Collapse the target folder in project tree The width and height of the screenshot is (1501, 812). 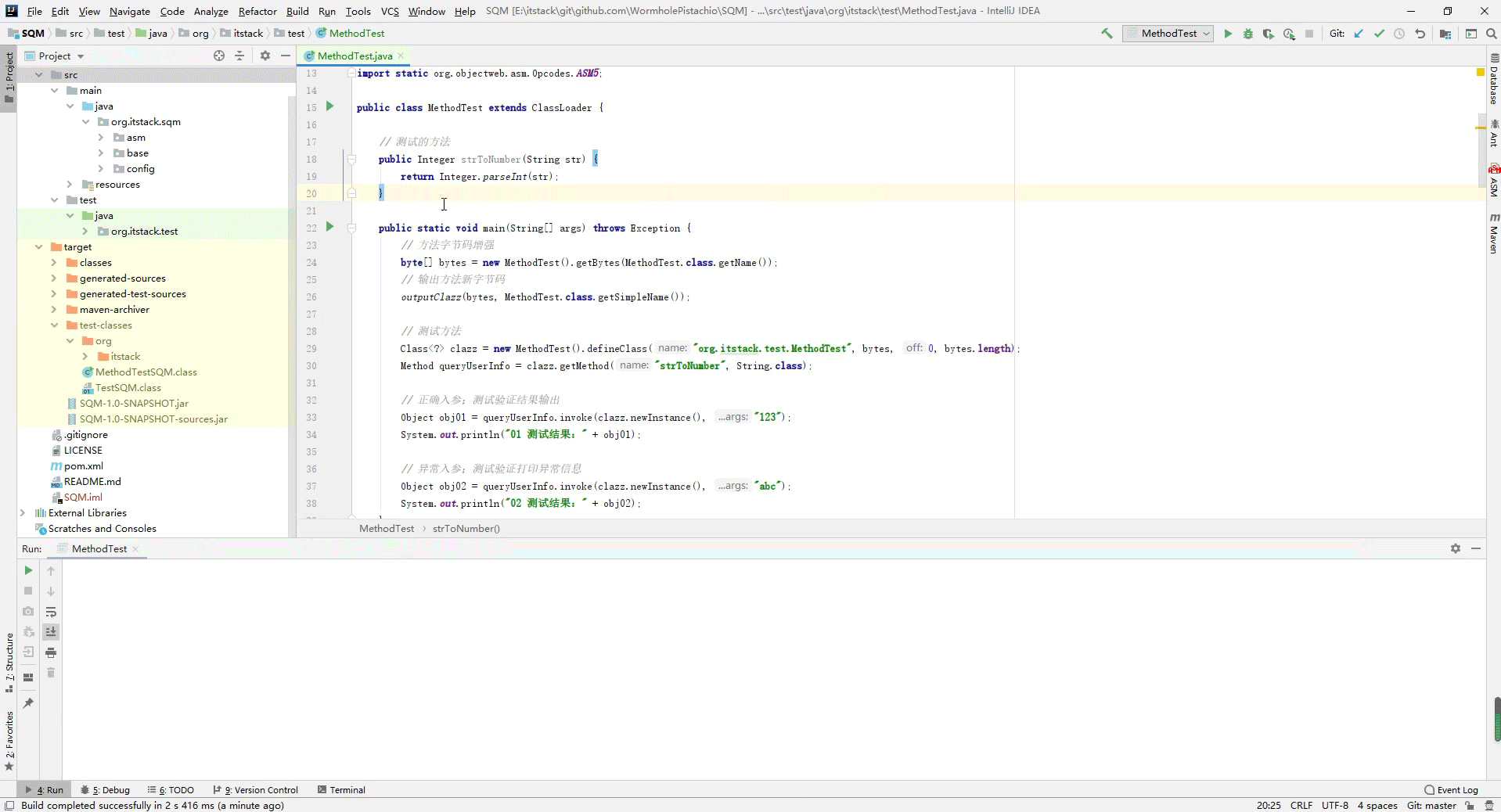click(x=38, y=247)
